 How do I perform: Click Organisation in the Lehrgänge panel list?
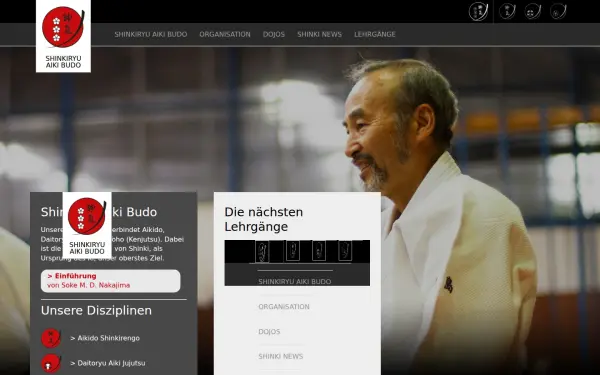coord(284,307)
